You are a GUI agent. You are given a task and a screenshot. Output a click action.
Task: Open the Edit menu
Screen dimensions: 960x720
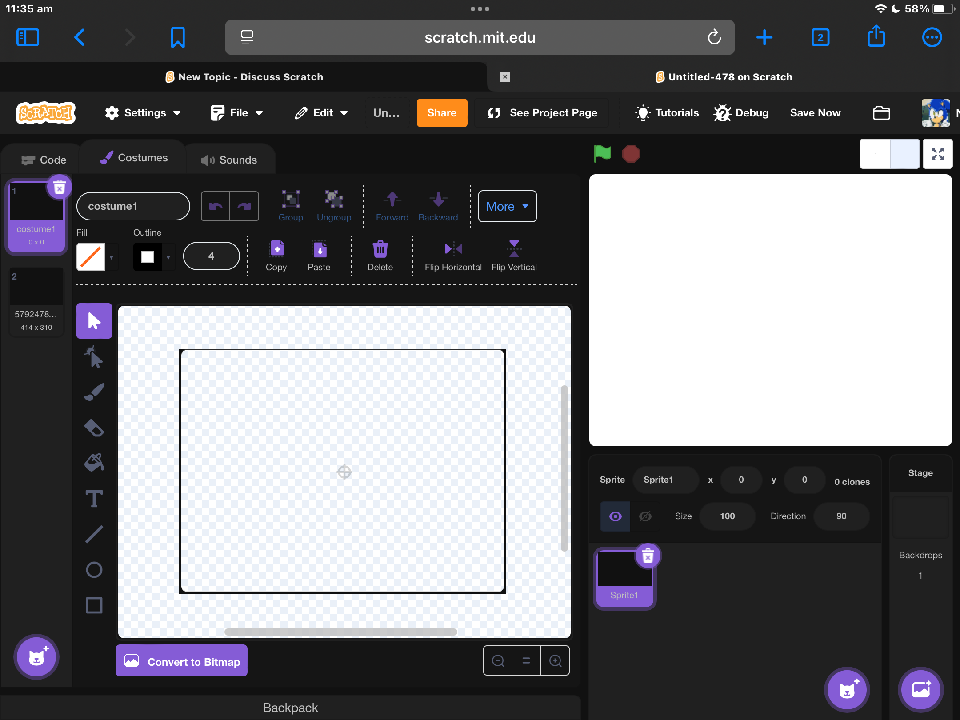point(320,112)
